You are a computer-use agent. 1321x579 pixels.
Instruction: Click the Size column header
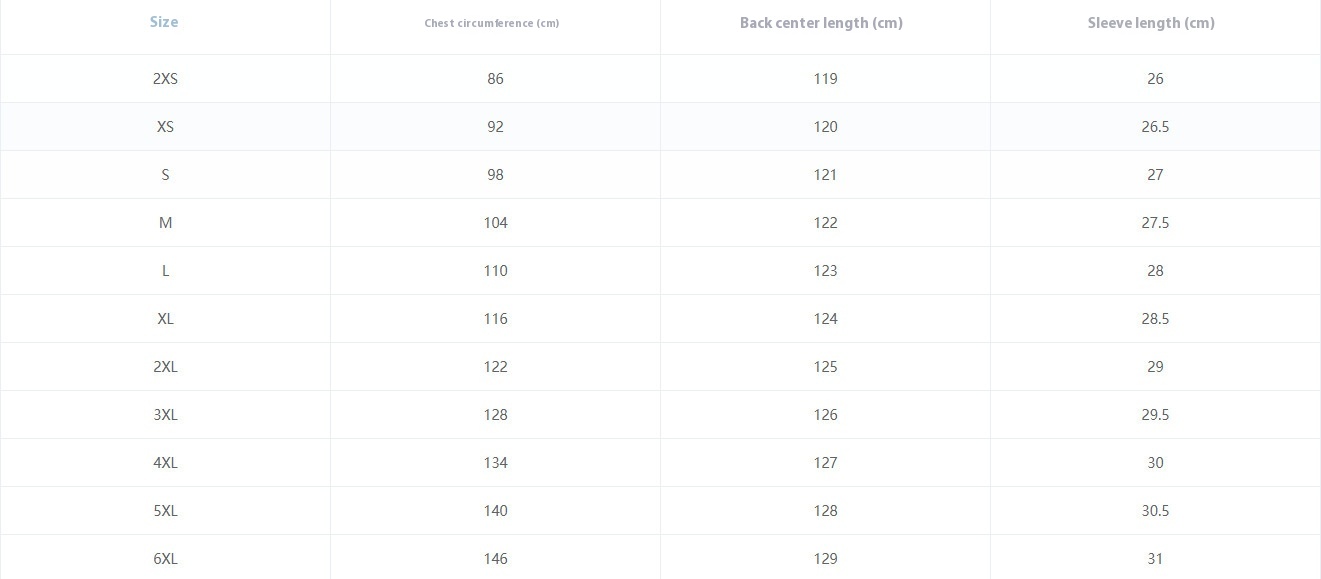coord(164,22)
